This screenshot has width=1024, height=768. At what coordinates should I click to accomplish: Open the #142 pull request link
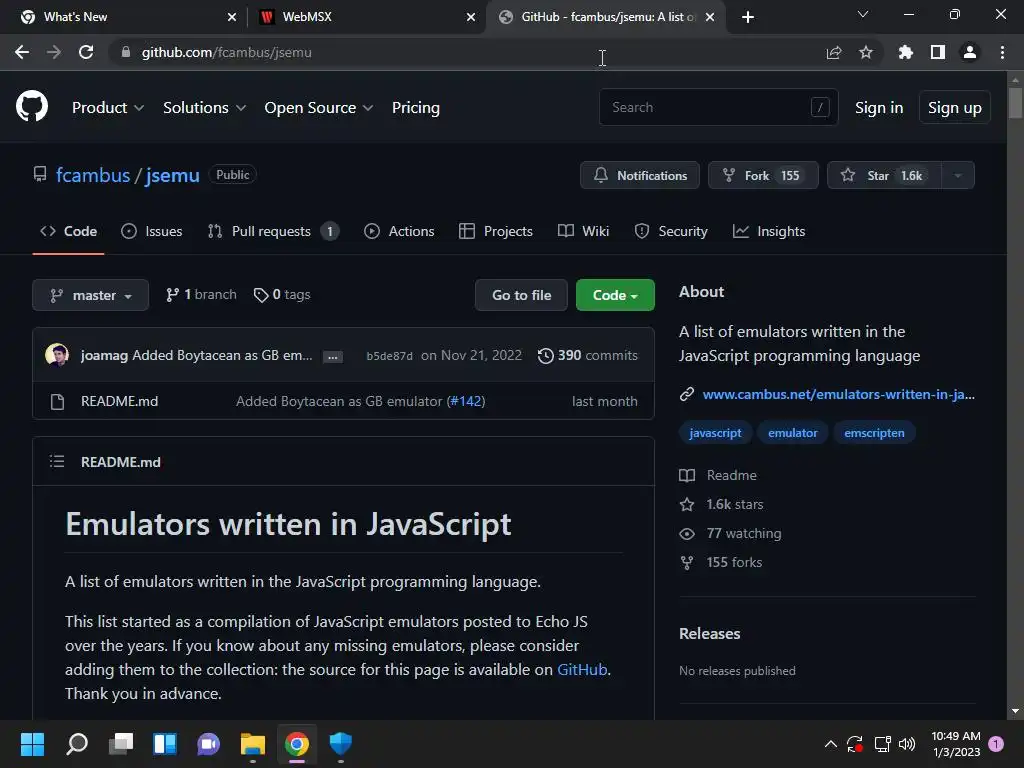click(466, 401)
